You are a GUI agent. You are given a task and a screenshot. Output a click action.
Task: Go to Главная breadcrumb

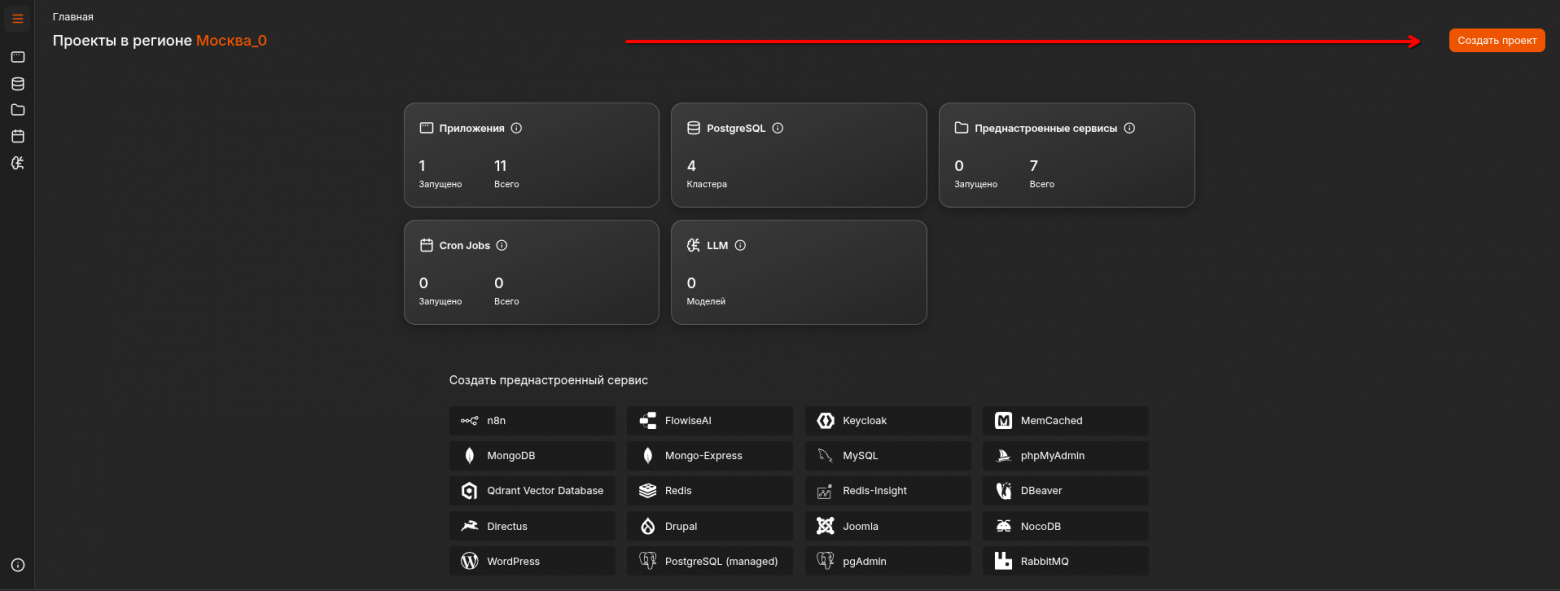click(73, 17)
